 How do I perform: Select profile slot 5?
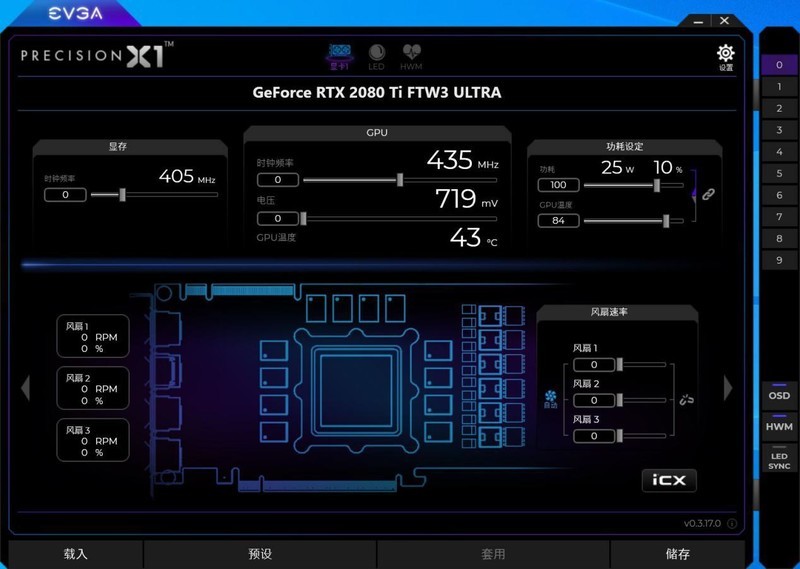779,174
